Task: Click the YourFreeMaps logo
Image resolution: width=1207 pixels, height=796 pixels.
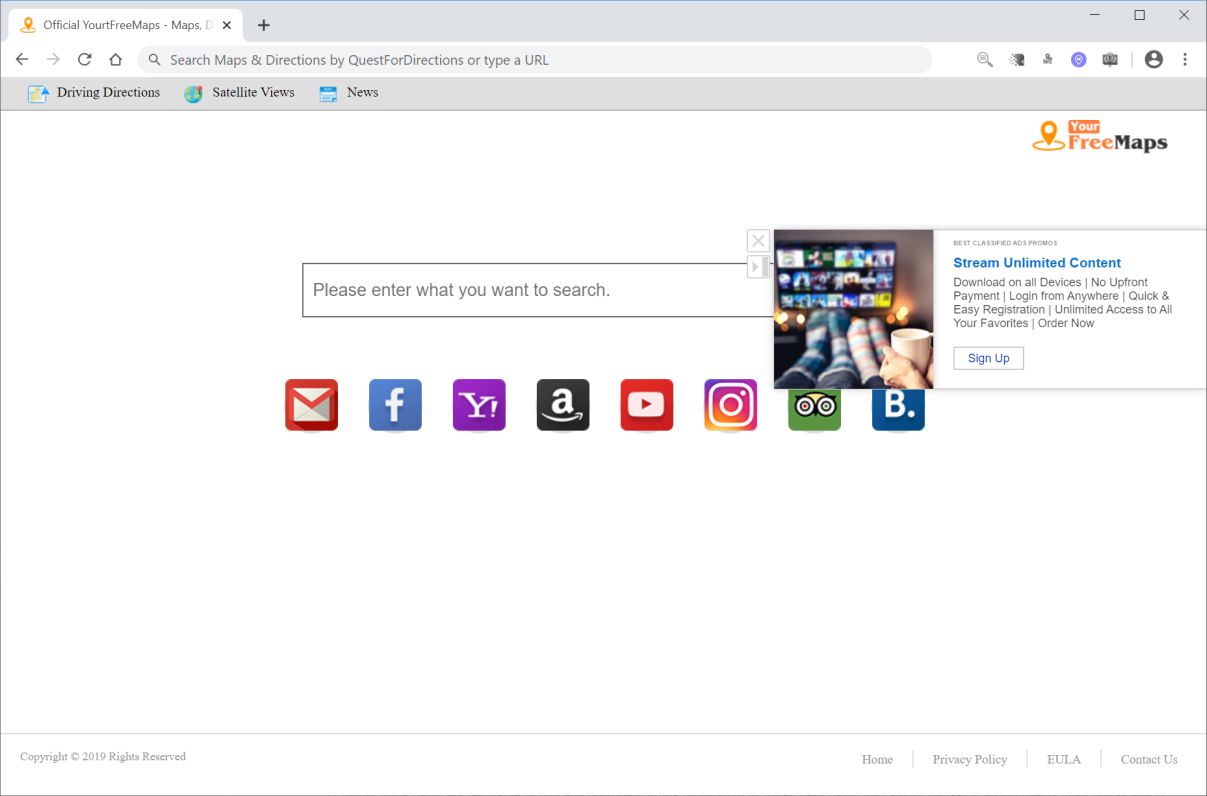Action: 1100,137
